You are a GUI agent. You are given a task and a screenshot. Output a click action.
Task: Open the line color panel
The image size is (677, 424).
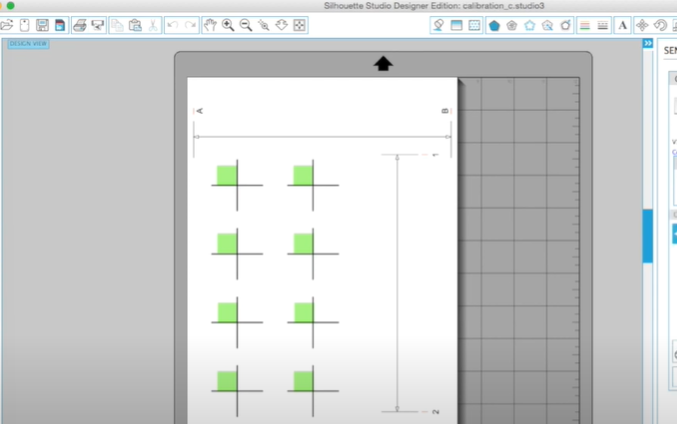coord(585,25)
